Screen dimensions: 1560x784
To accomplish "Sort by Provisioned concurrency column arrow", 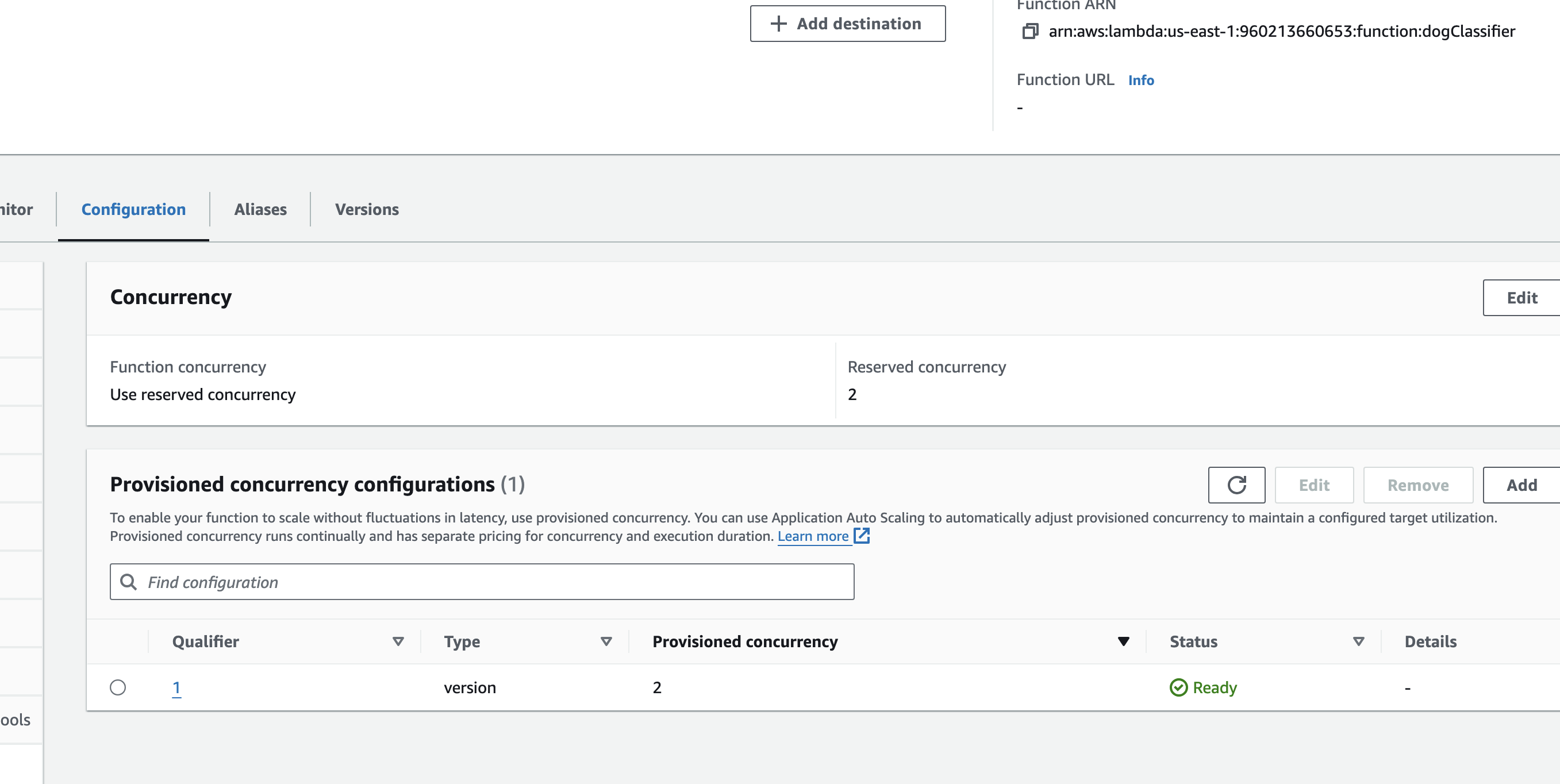I will (x=1123, y=641).
